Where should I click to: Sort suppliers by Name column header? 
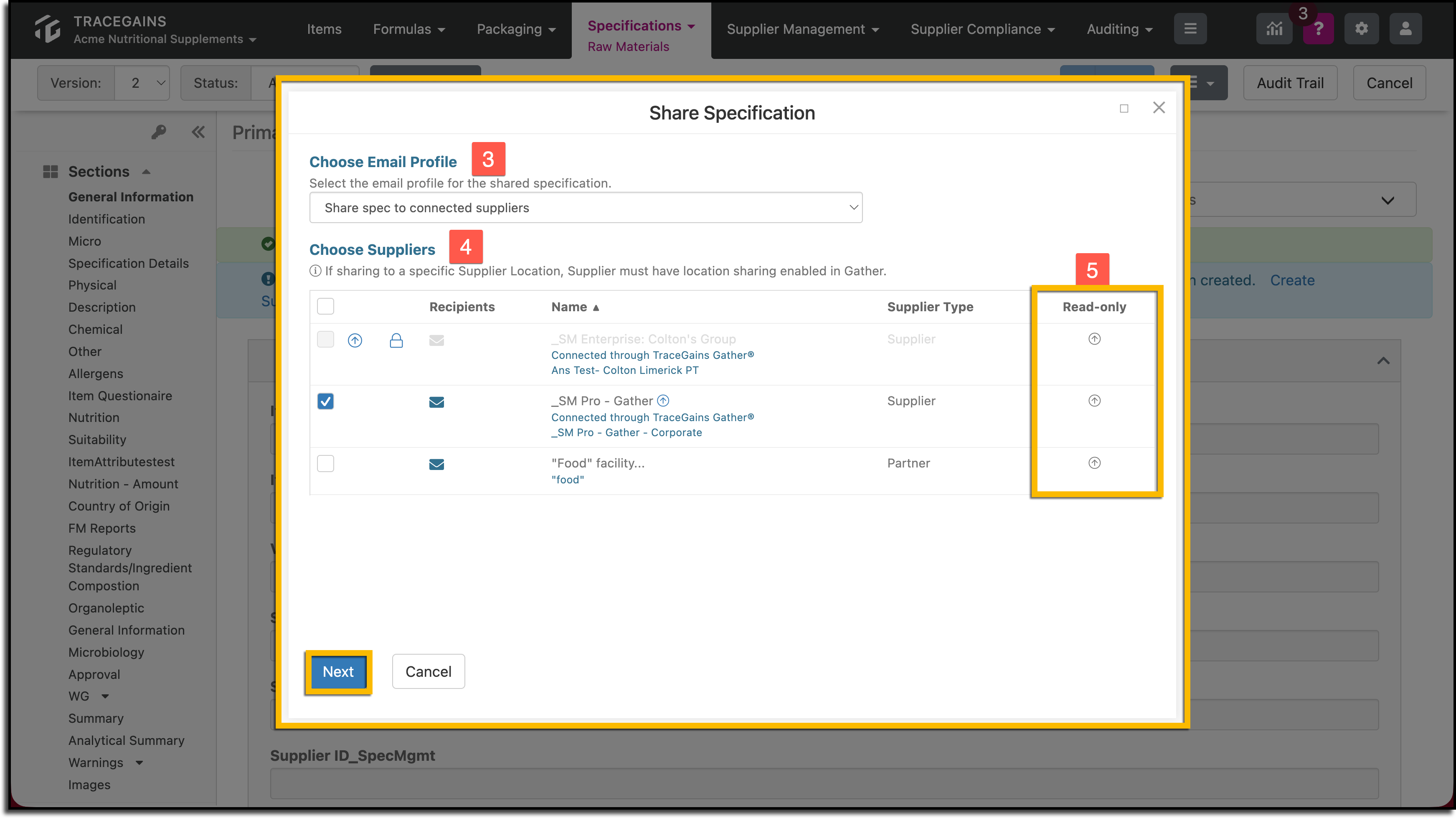(x=575, y=307)
